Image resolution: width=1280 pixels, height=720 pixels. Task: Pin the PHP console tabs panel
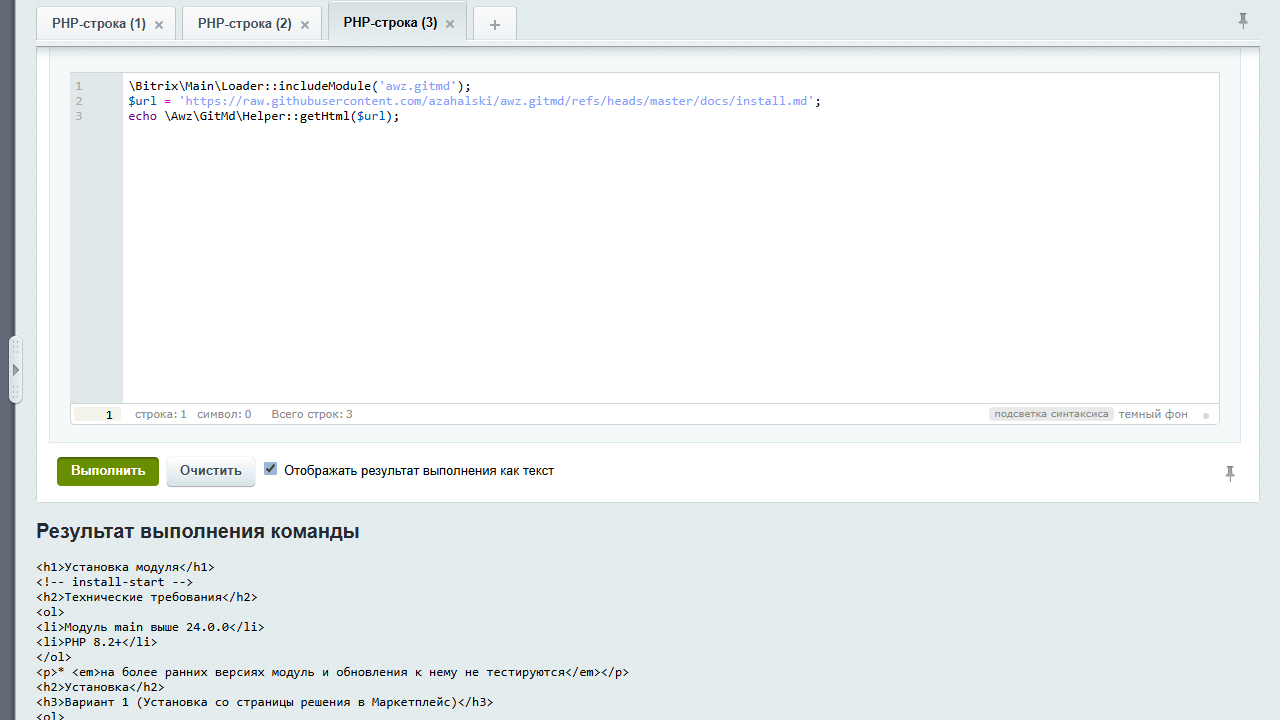[1242, 20]
